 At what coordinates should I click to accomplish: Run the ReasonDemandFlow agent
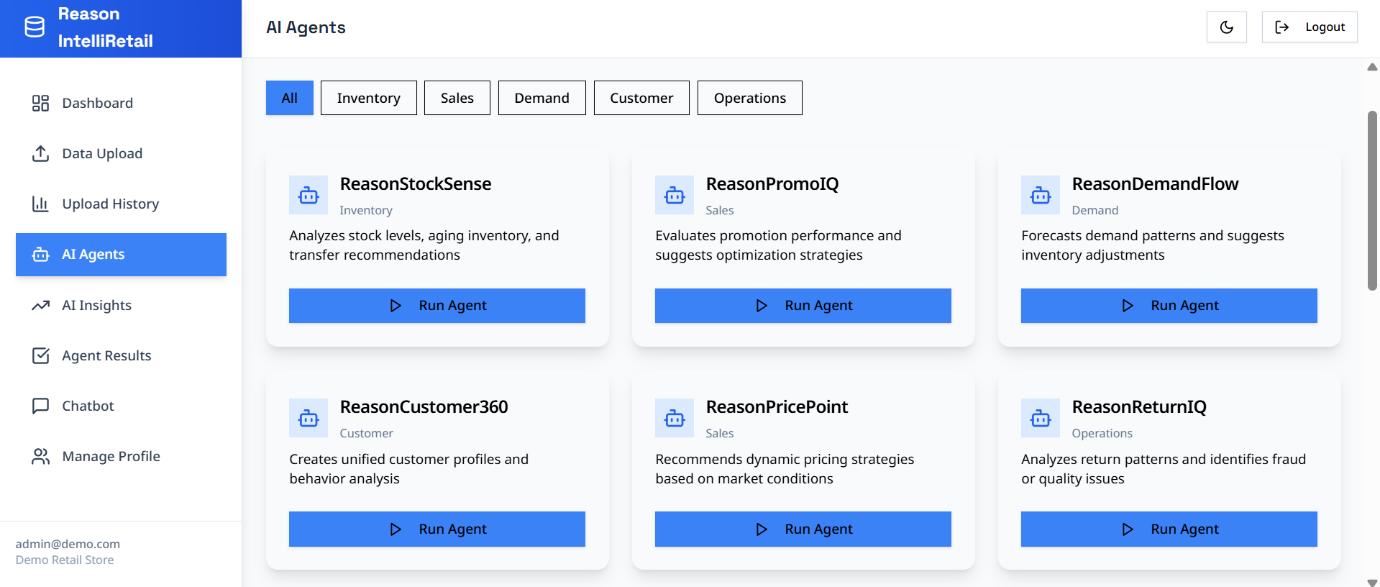point(1168,306)
